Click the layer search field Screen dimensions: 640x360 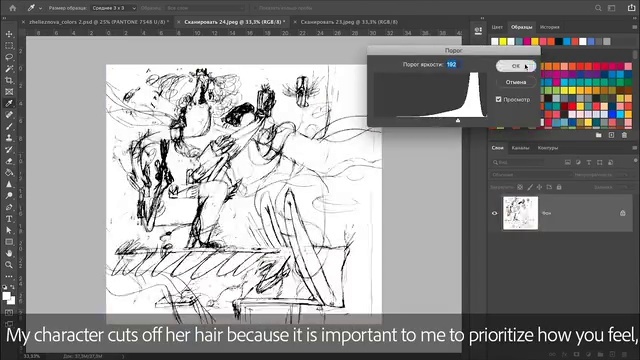(517, 162)
